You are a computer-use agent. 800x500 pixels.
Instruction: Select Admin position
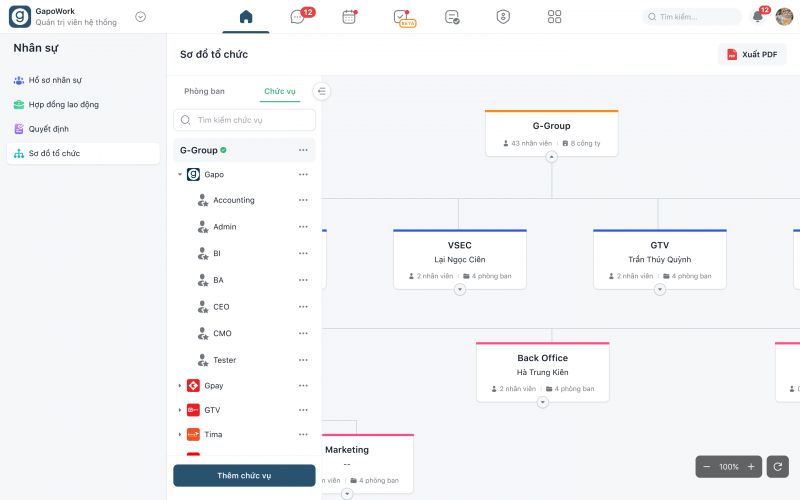click(x=224, y=227)
